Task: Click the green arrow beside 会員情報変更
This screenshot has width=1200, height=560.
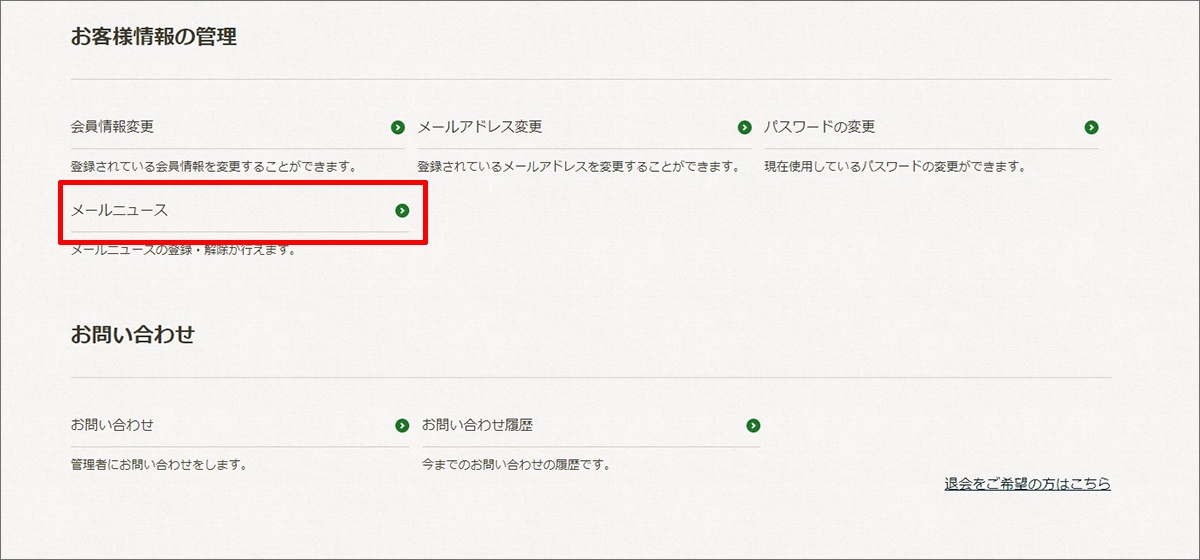Action: coord(398,127)
